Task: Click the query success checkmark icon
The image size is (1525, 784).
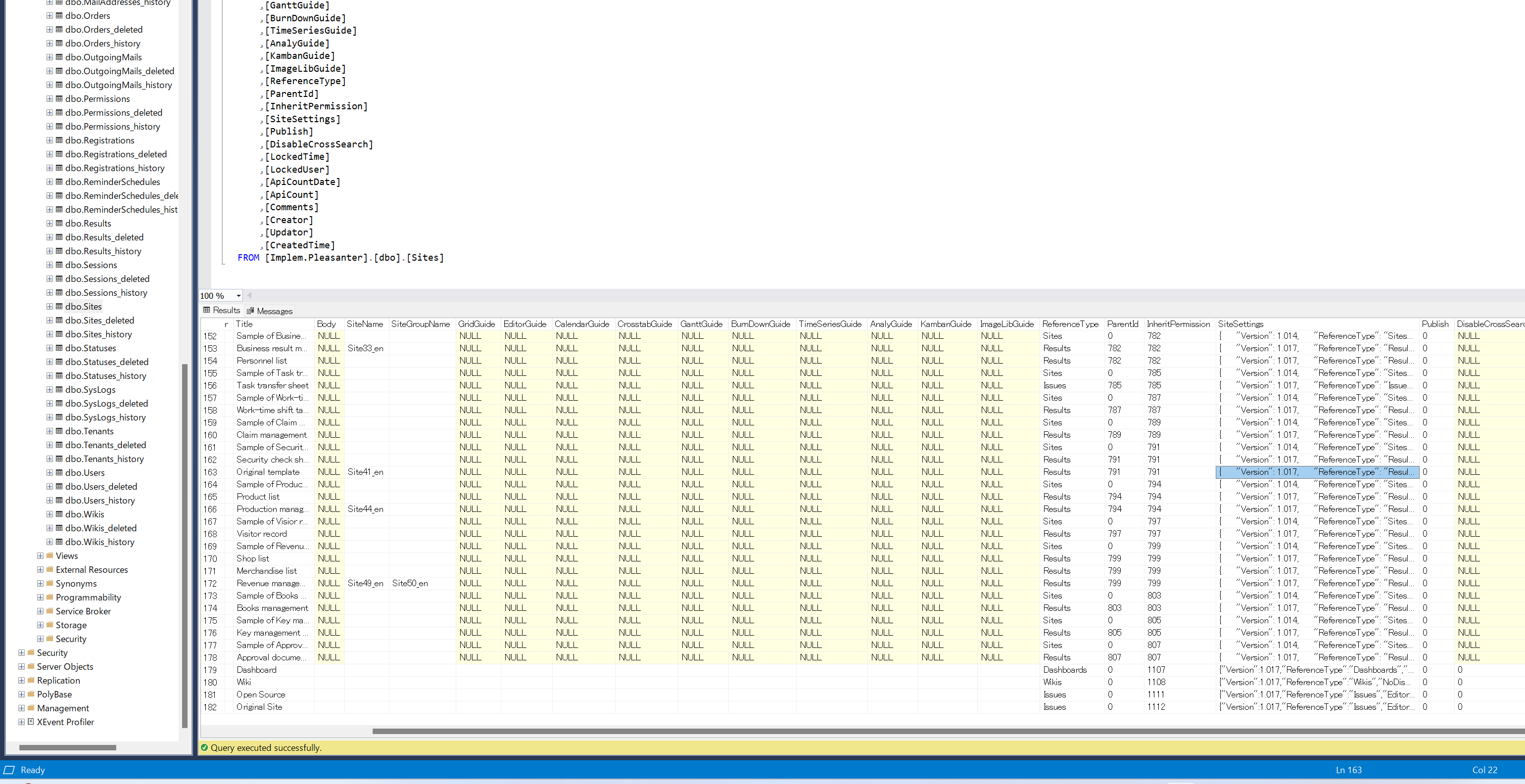Action: [x=204, y=747]
